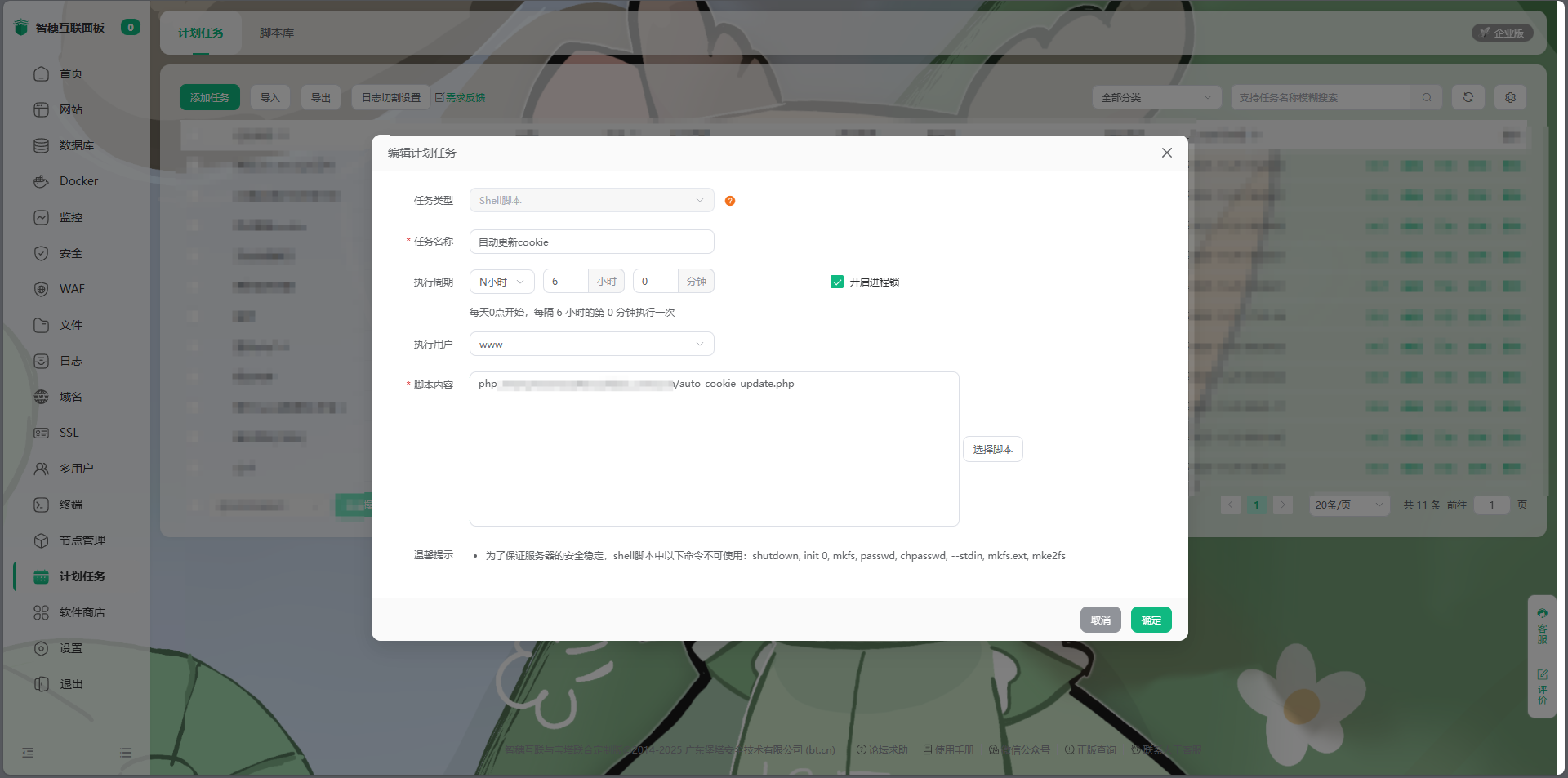This screenshot has width=1568, height=778.
Task: Switch to the 脚本库 tab
Action: (277, 33)
